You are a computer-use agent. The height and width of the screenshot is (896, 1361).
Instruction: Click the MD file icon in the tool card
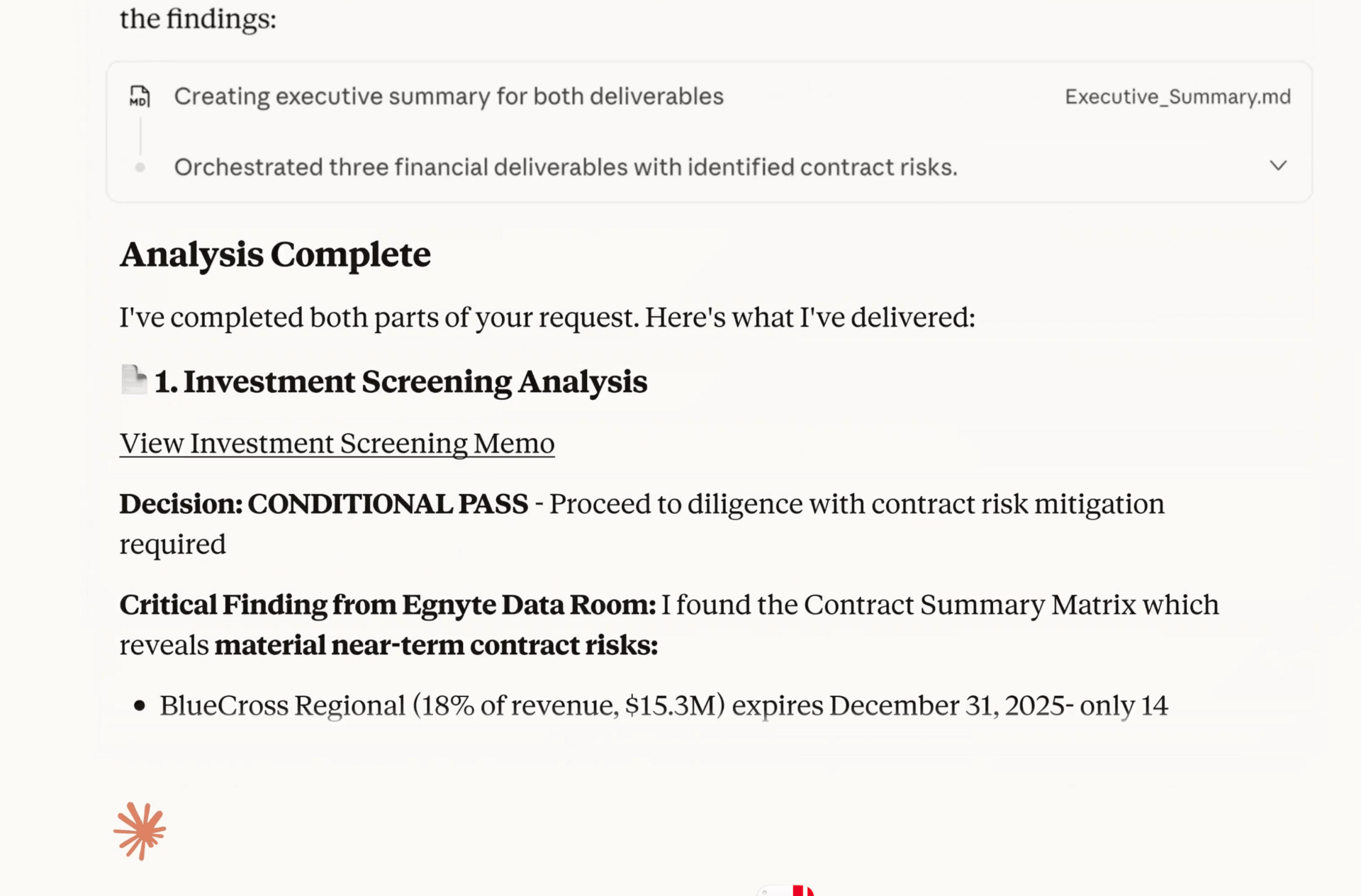[140, 96]
